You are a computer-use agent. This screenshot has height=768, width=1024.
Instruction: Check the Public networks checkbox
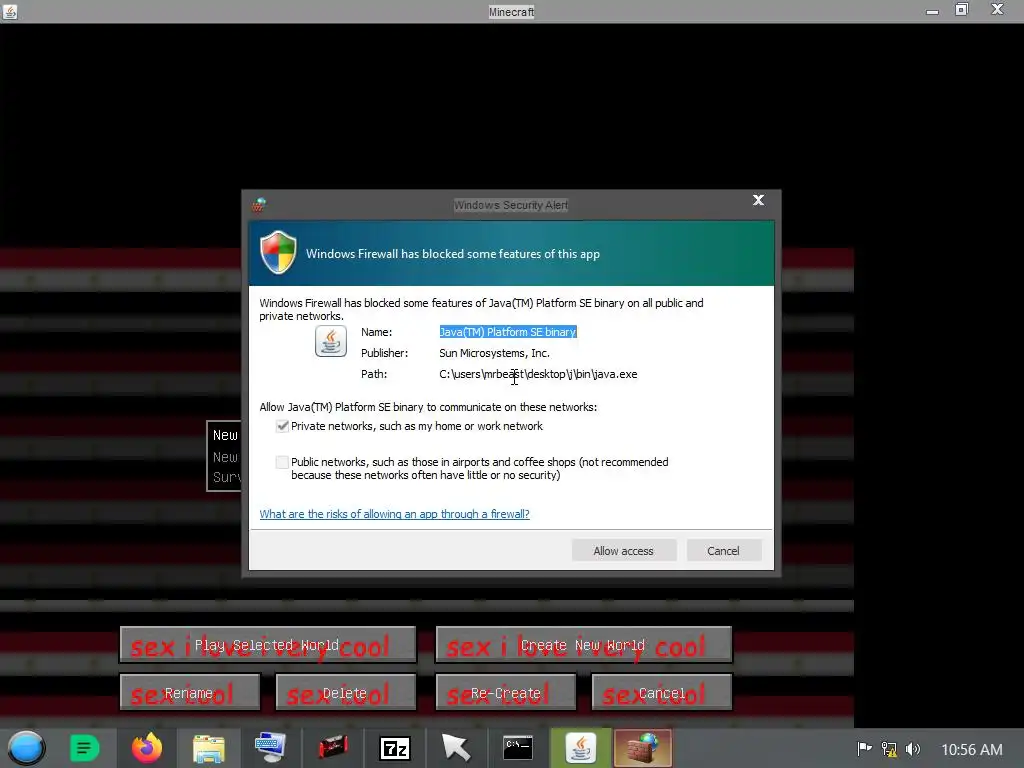[x=282, y=462]
